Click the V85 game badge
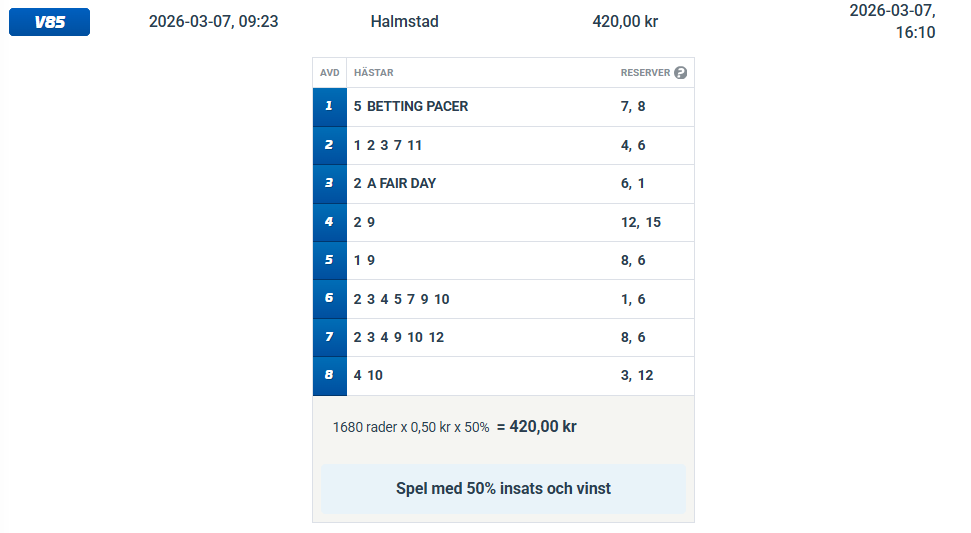Screen dimensions: 971x533 coord(49,22)
